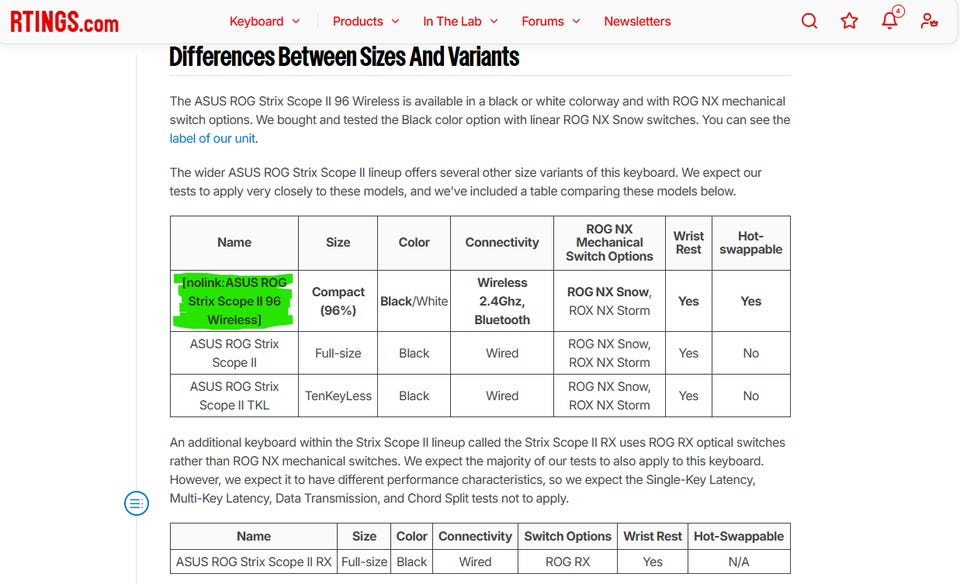Click the 'No' cell in the TKL row
The image size is (960, 584).
click(x=751, y=396)
